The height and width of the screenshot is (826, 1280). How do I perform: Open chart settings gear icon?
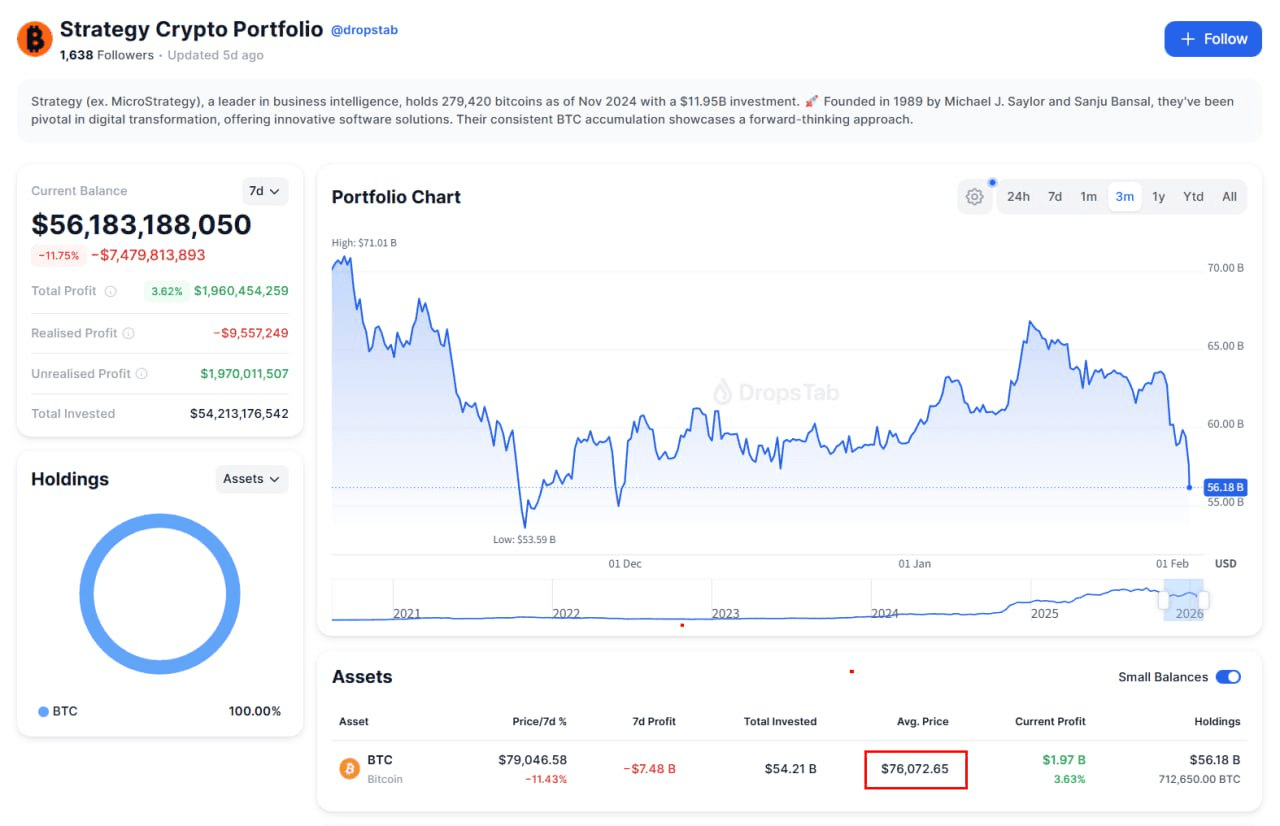pyautogui.click(x=974, y=197)
